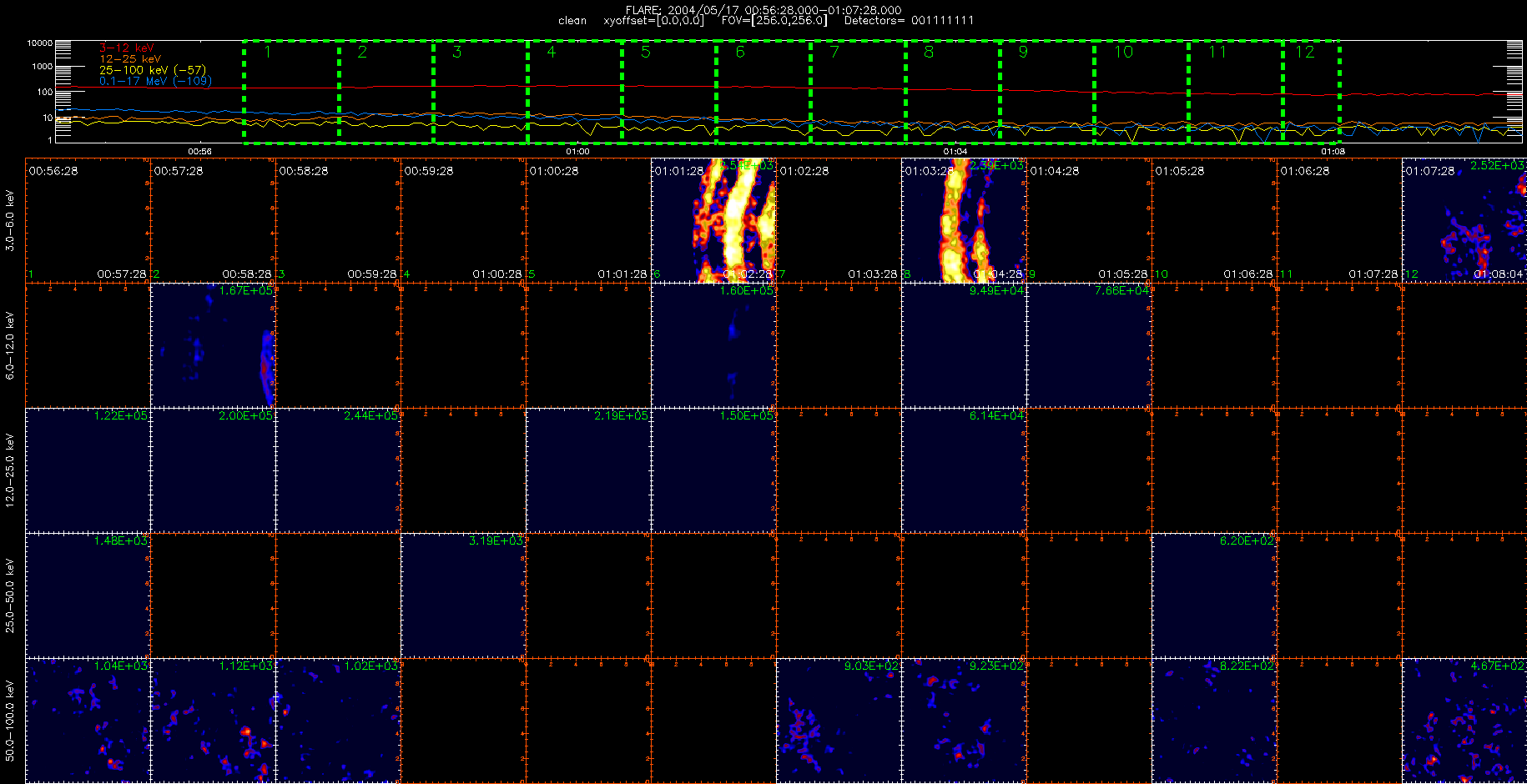
Task: Click the 12-25 keV legend label
Action: click(129, 59)
